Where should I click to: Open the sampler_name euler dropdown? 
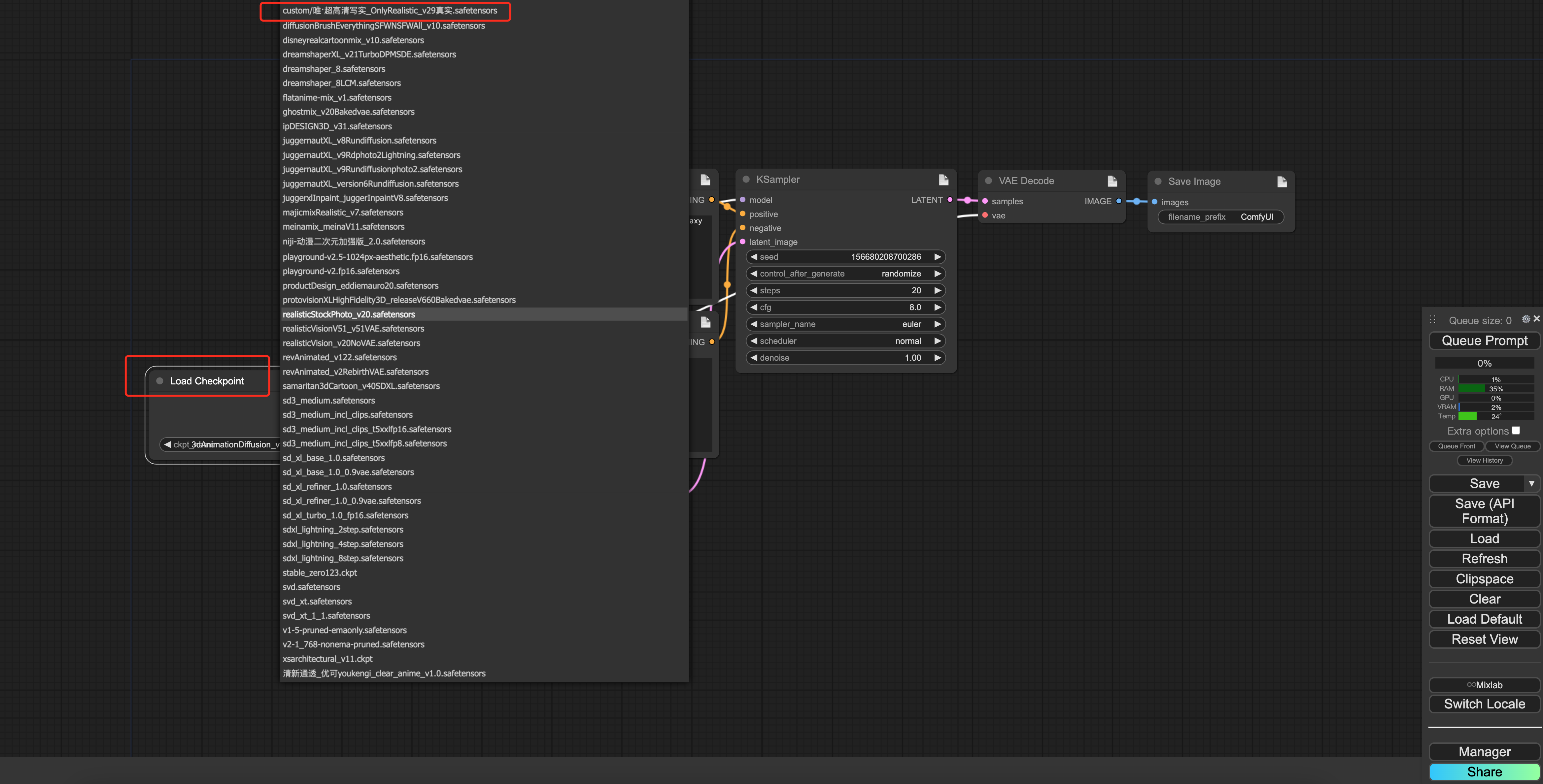[x=846, y=324]
